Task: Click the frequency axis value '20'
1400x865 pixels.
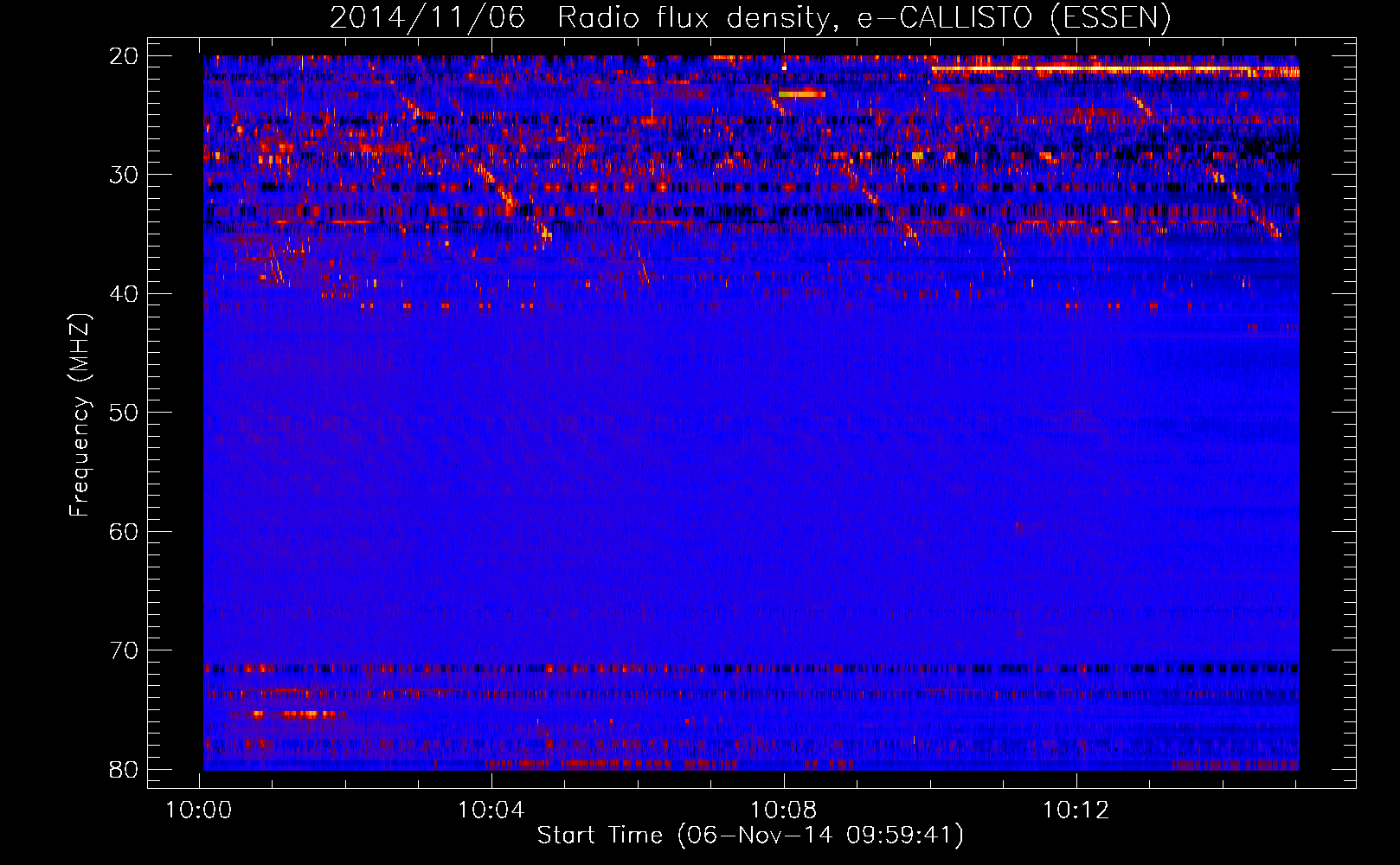Action: [x=125, y=56]
